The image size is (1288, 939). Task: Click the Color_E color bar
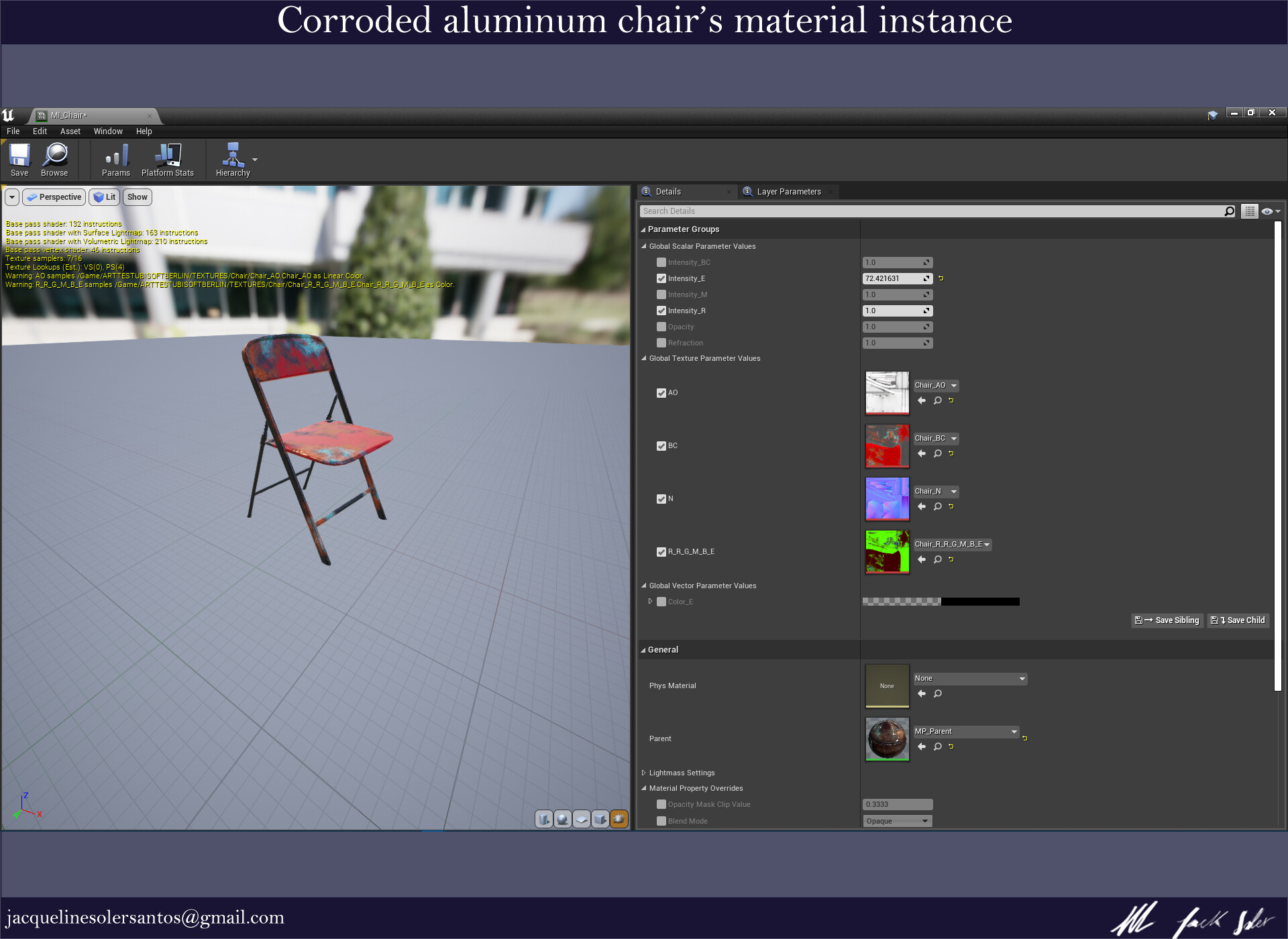(939, 601)
